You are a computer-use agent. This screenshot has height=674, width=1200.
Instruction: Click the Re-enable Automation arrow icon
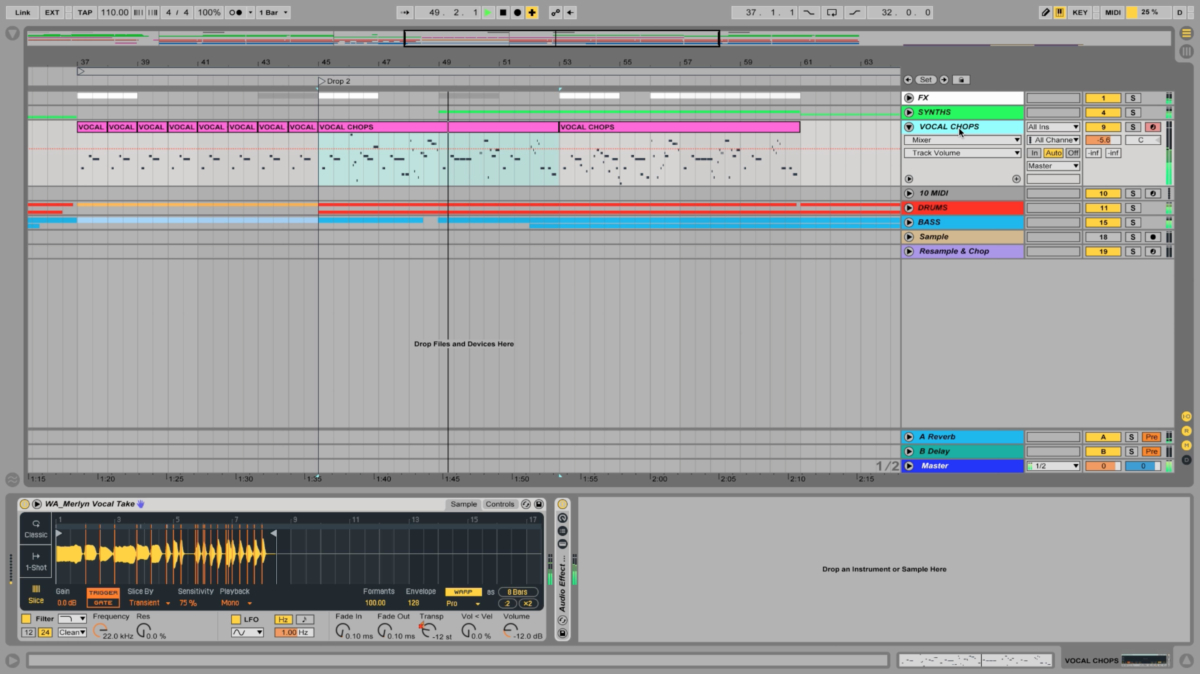click(570, 12)
